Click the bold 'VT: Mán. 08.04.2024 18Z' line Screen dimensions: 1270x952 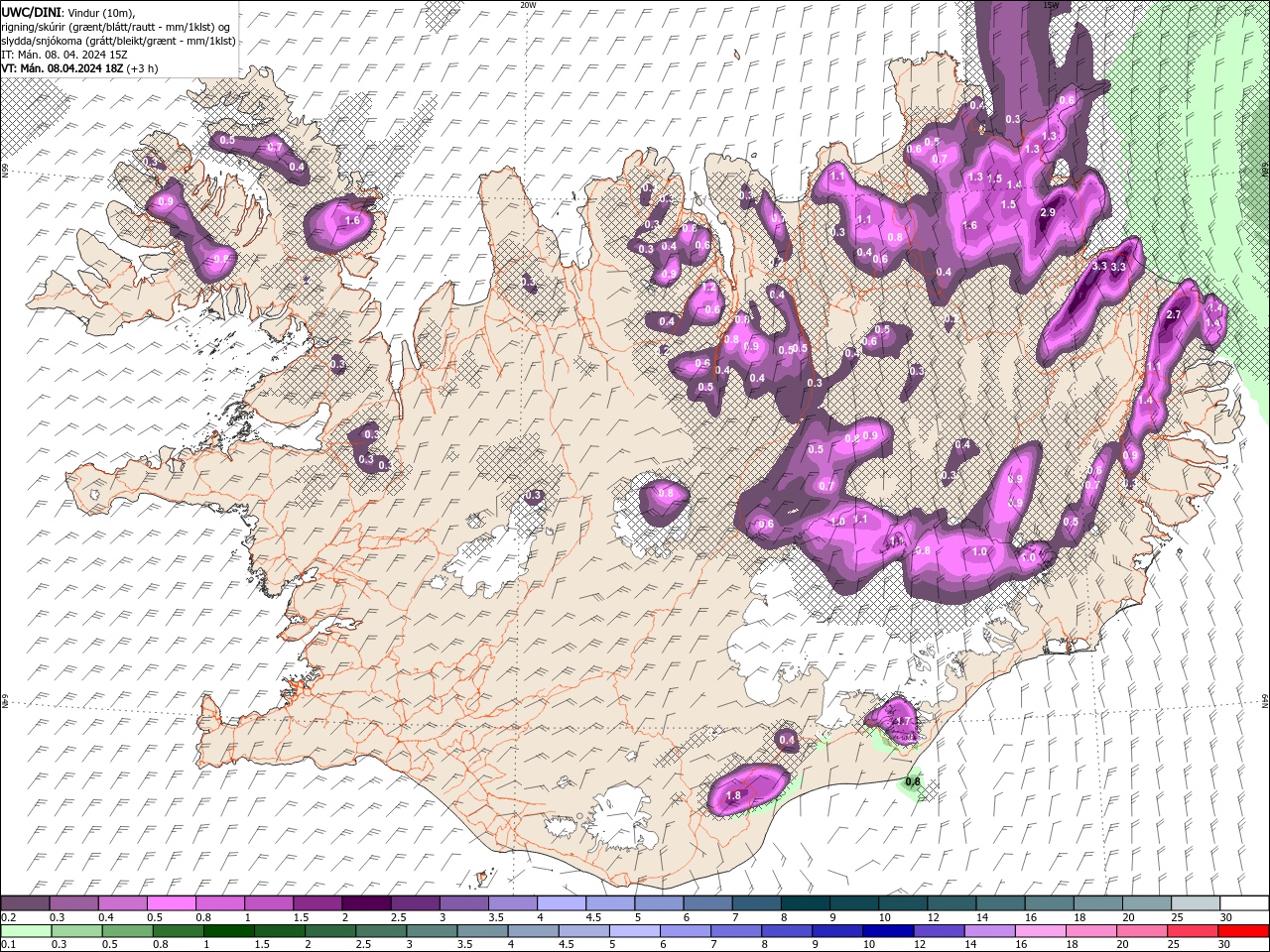tap(63, 68)
